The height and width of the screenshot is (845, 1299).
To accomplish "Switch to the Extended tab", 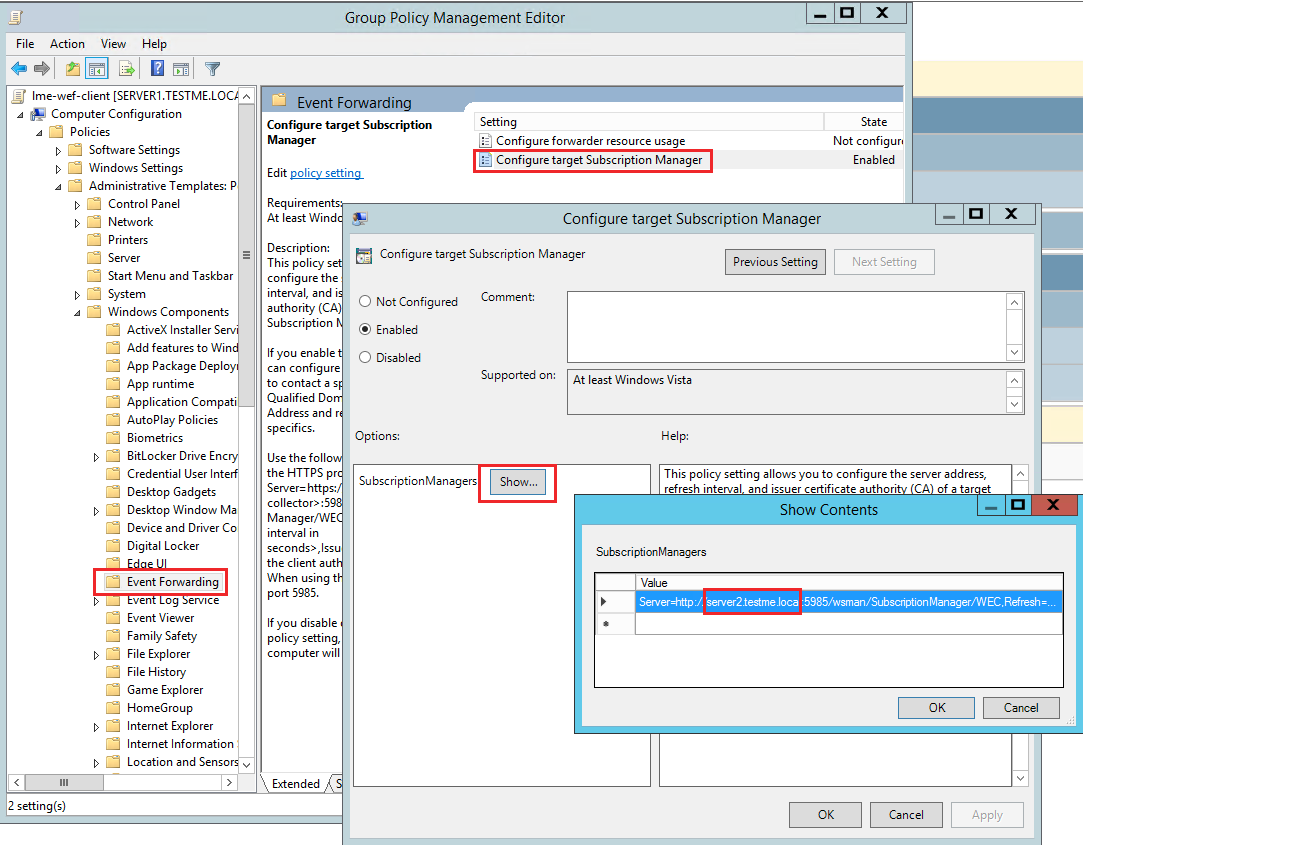I will 297,783.
